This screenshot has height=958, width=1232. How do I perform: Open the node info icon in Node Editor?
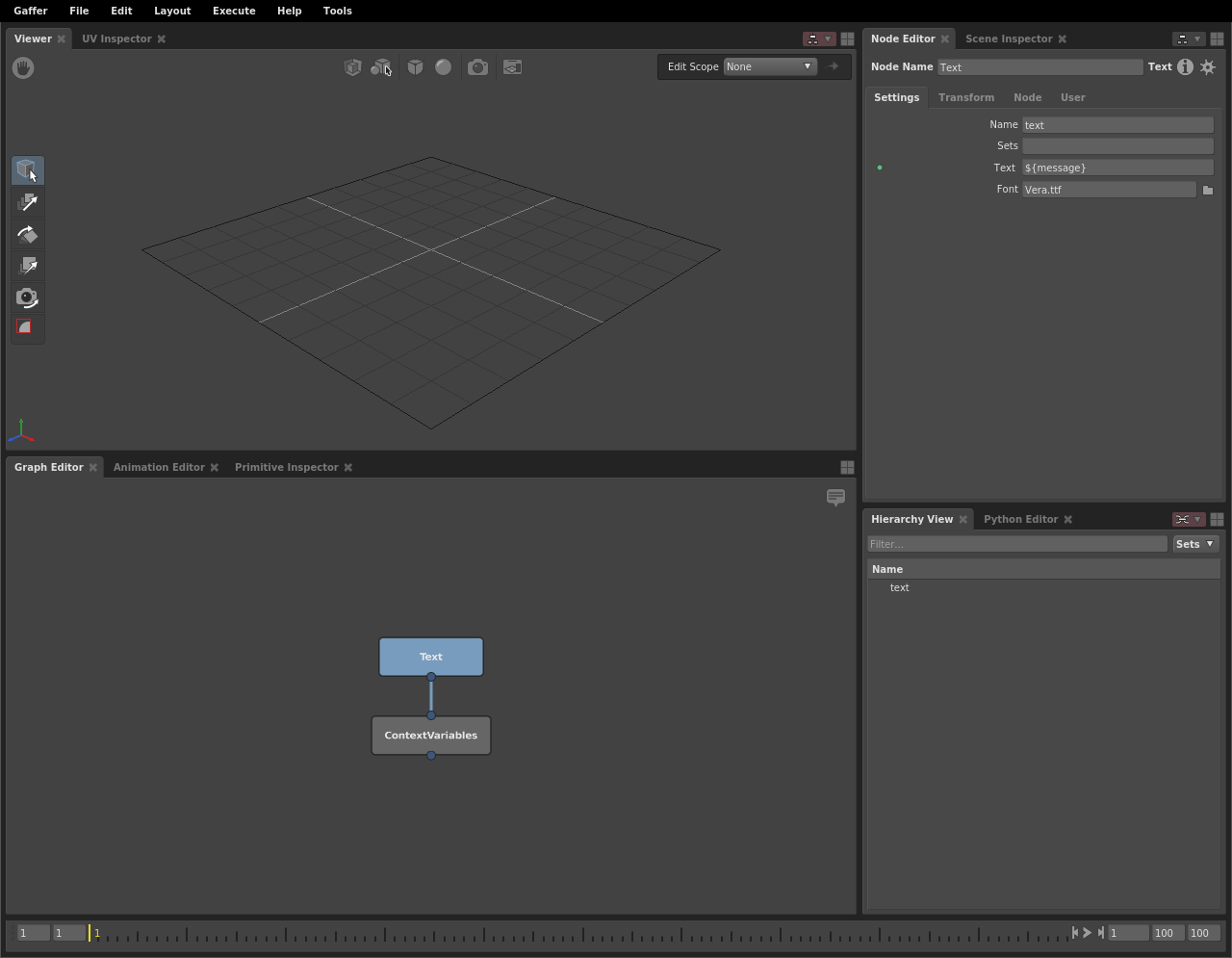click(x=1185, y=67)
